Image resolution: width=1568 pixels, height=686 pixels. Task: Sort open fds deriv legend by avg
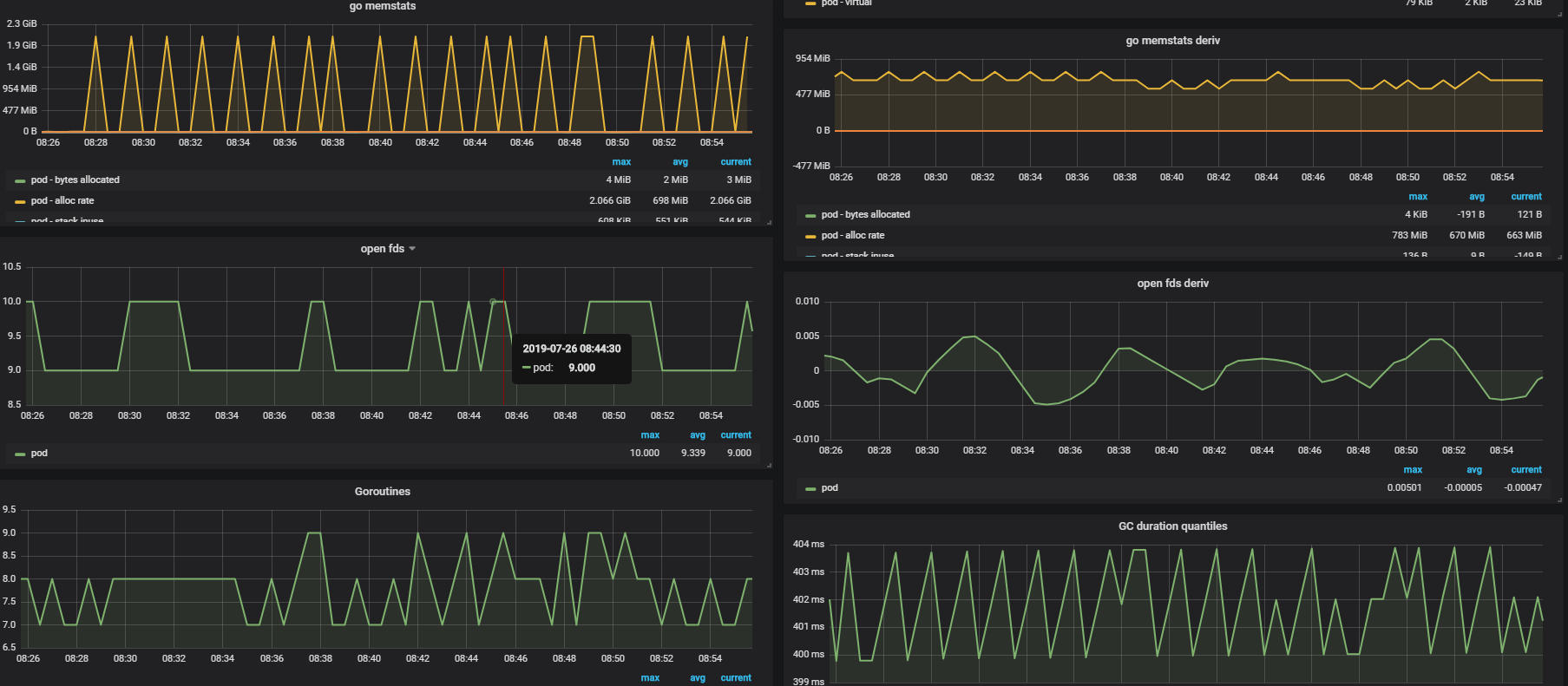pyautogui.click(x=1474, y=470)
